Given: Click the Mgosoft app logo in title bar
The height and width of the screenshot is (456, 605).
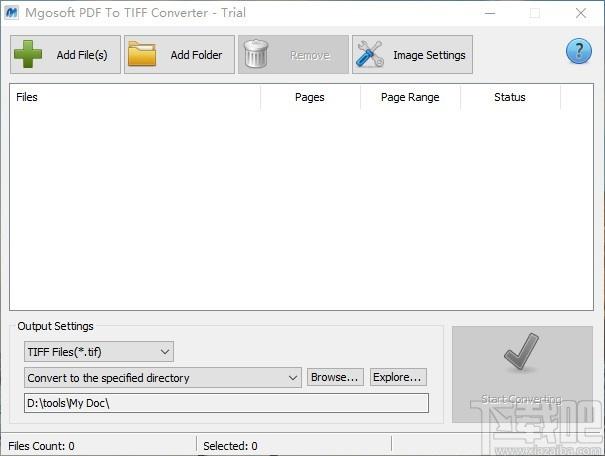Looking at the screenshot, I should [x=12, y=13].
